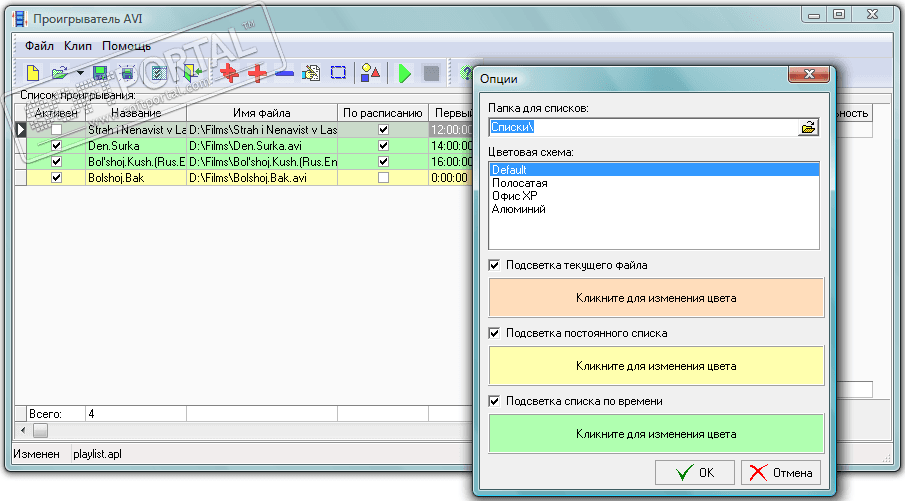905x501 pixels.
Task: Click the Отмена button in Опции dialog
Action: click(781, 473)
